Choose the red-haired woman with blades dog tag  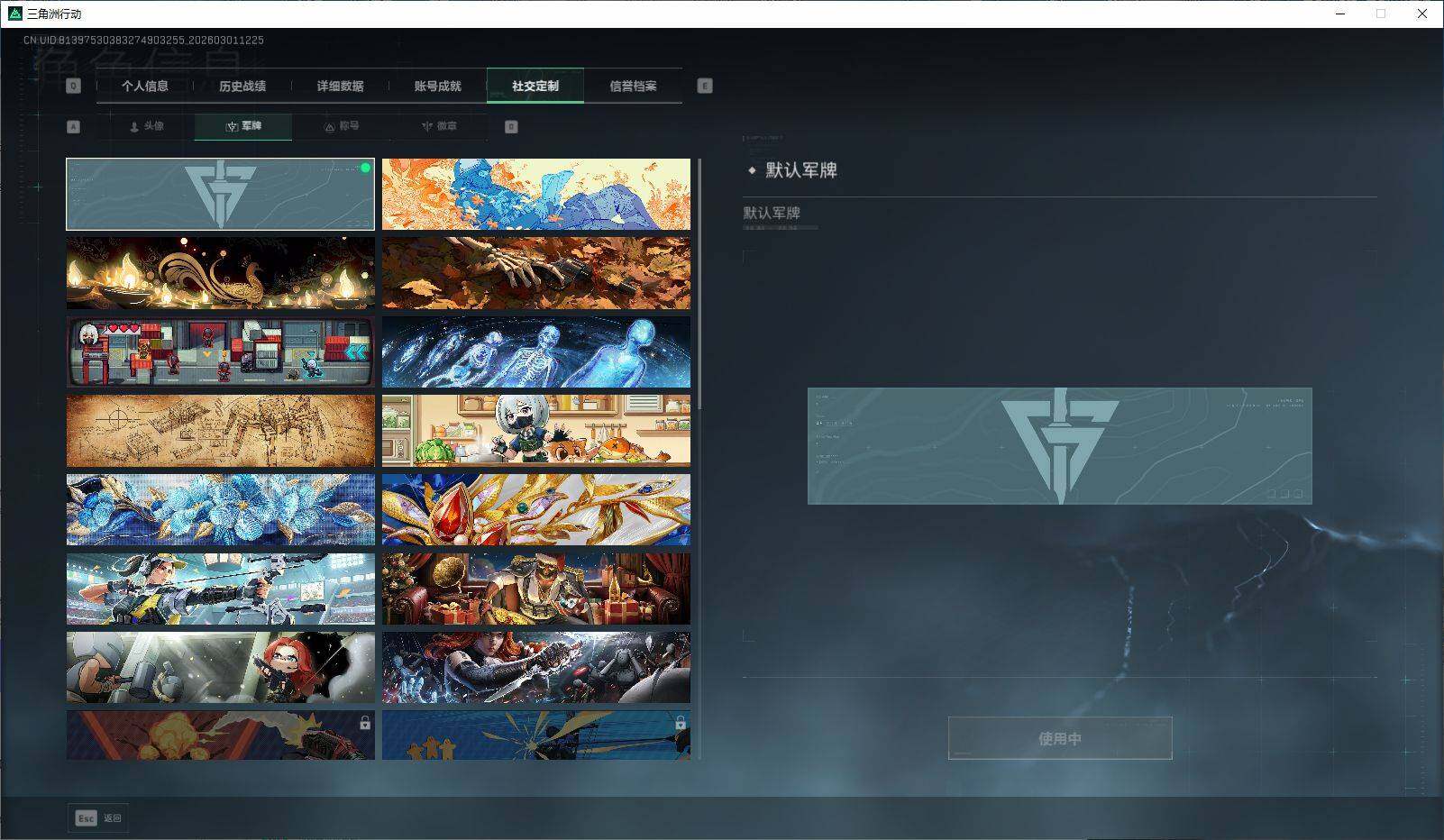tap(536, 668)
